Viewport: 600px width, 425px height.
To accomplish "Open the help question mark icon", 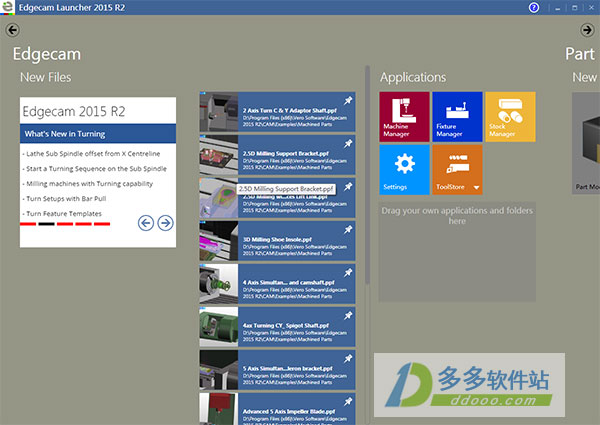I will click(x=534, y=8).
